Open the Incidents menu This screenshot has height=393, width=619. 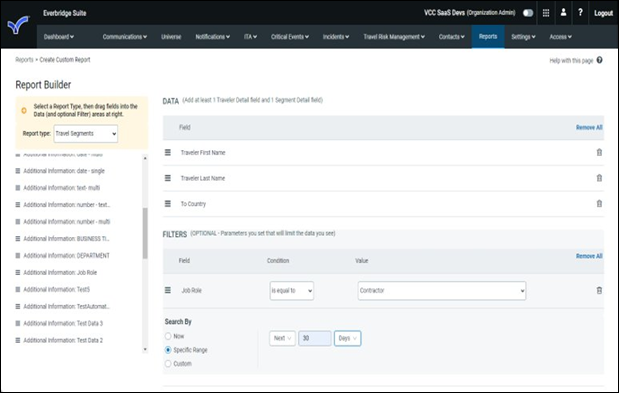(x=336, y=37)
